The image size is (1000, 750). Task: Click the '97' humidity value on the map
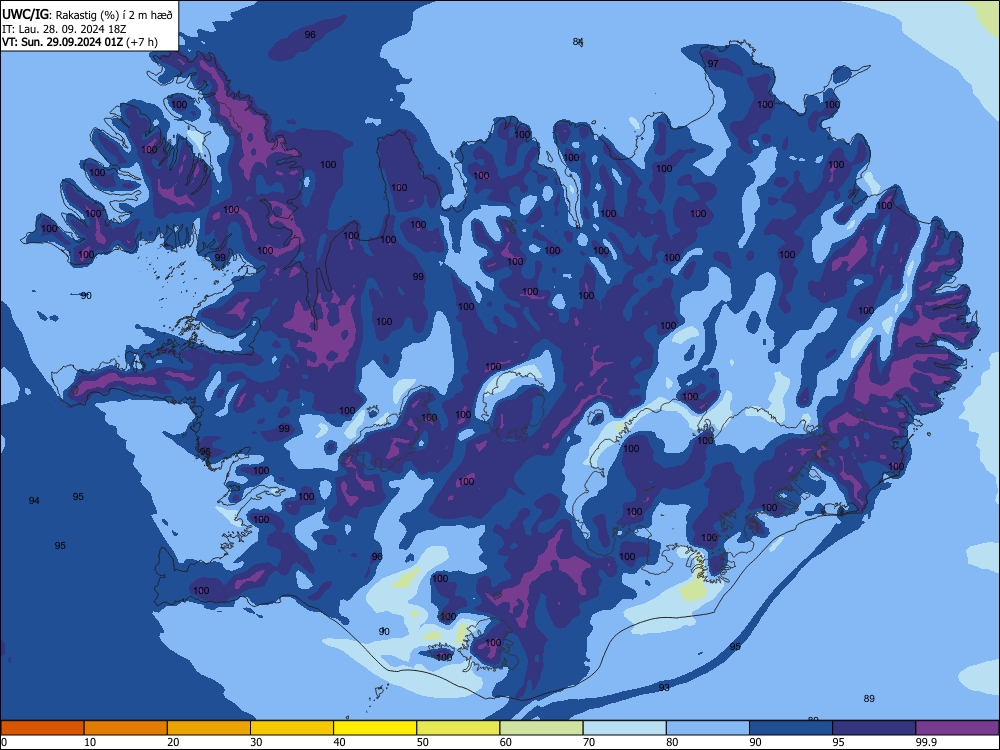713,64
